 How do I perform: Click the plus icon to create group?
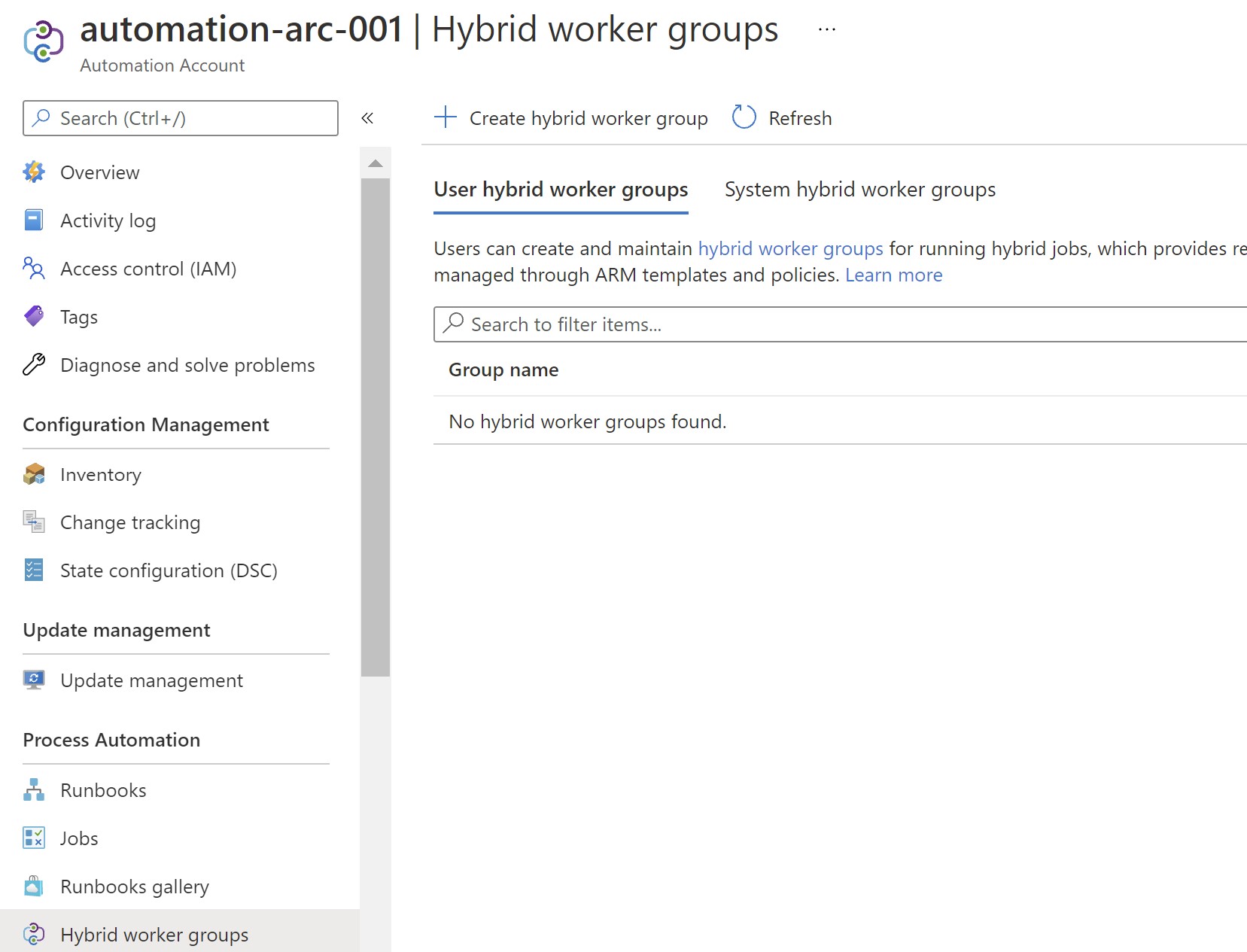446,117
